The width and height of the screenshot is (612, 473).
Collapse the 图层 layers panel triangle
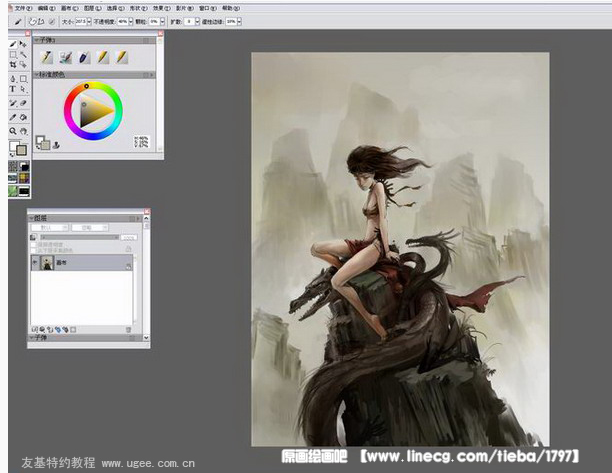pyautogui.click(x=32, y=218)
